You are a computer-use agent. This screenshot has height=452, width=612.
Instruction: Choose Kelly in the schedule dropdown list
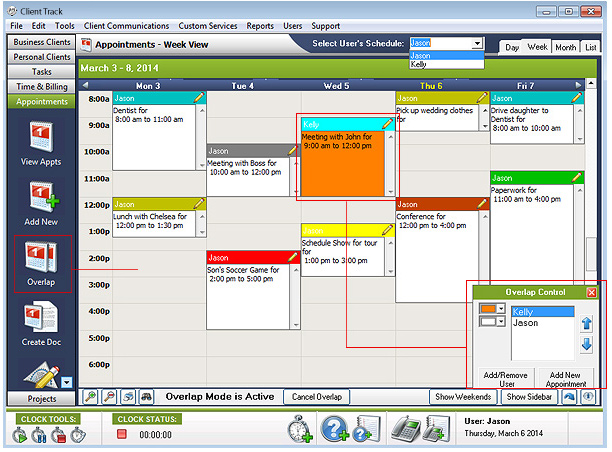click(447, 64)
